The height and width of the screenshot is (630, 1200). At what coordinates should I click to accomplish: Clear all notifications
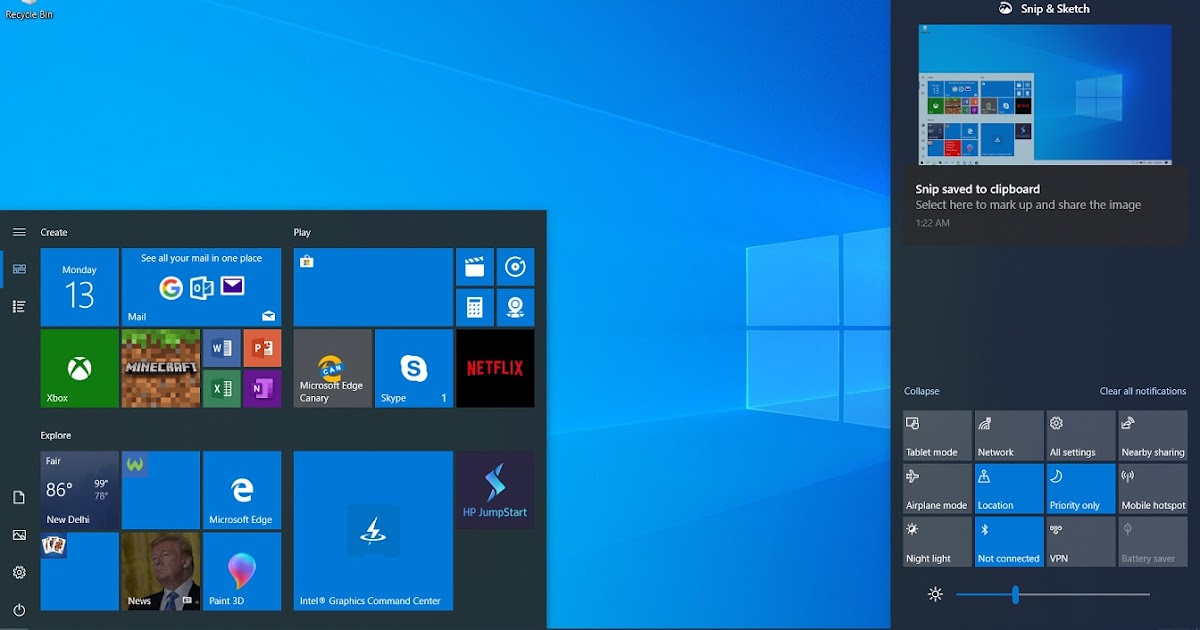click(x=1143, y=391)
